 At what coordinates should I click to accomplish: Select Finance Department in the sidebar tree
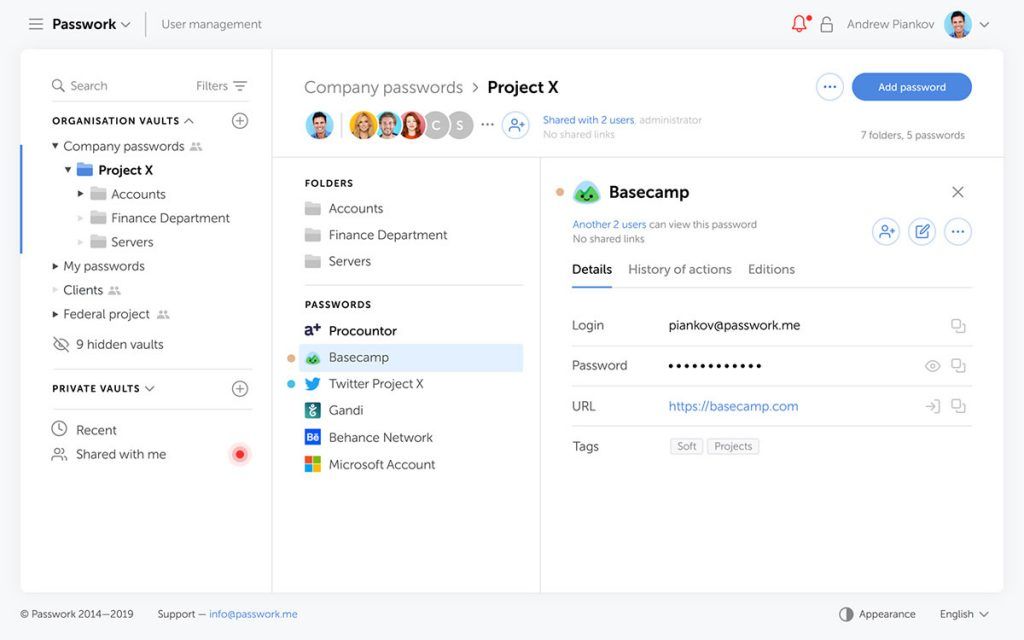click(170, 218)
